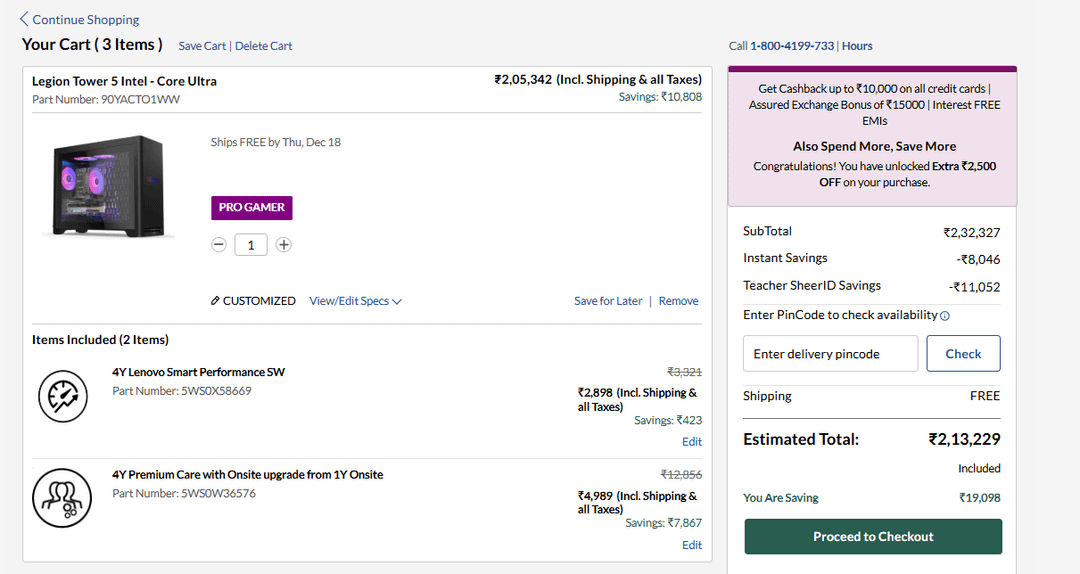The width and height of the screenshot is (1080, 574).
Task: Expand View/Edit Specs dropdown
Action: 355,301
